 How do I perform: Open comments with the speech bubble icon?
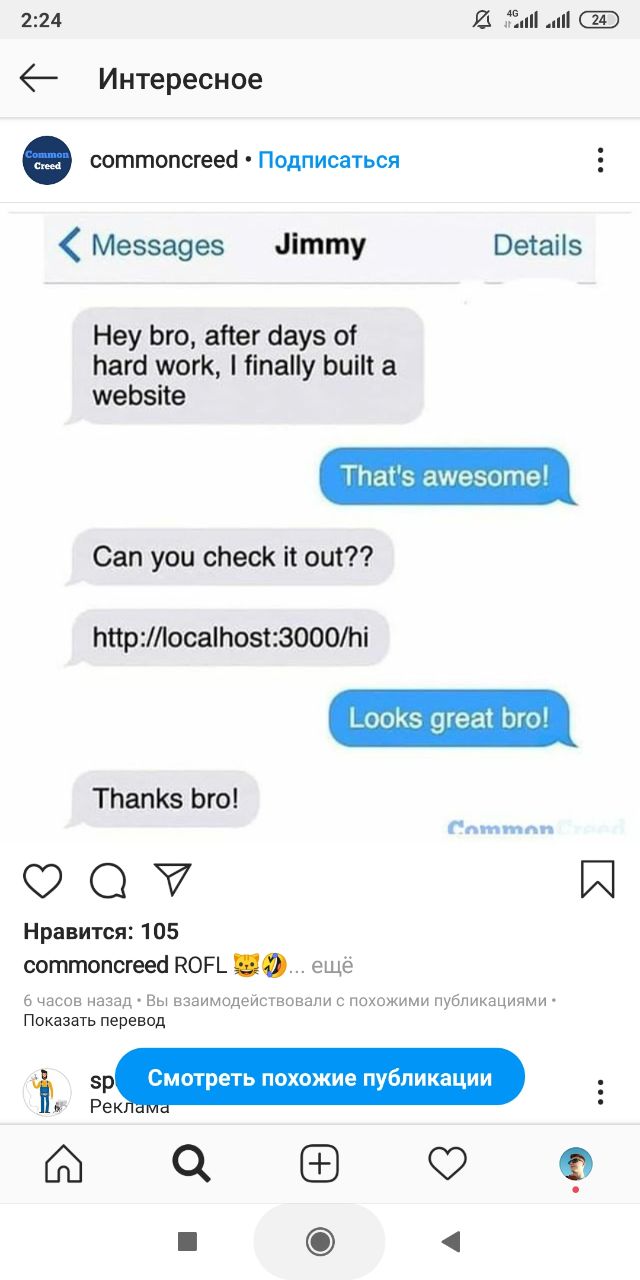pyautogui.click(x=108, y=880)
